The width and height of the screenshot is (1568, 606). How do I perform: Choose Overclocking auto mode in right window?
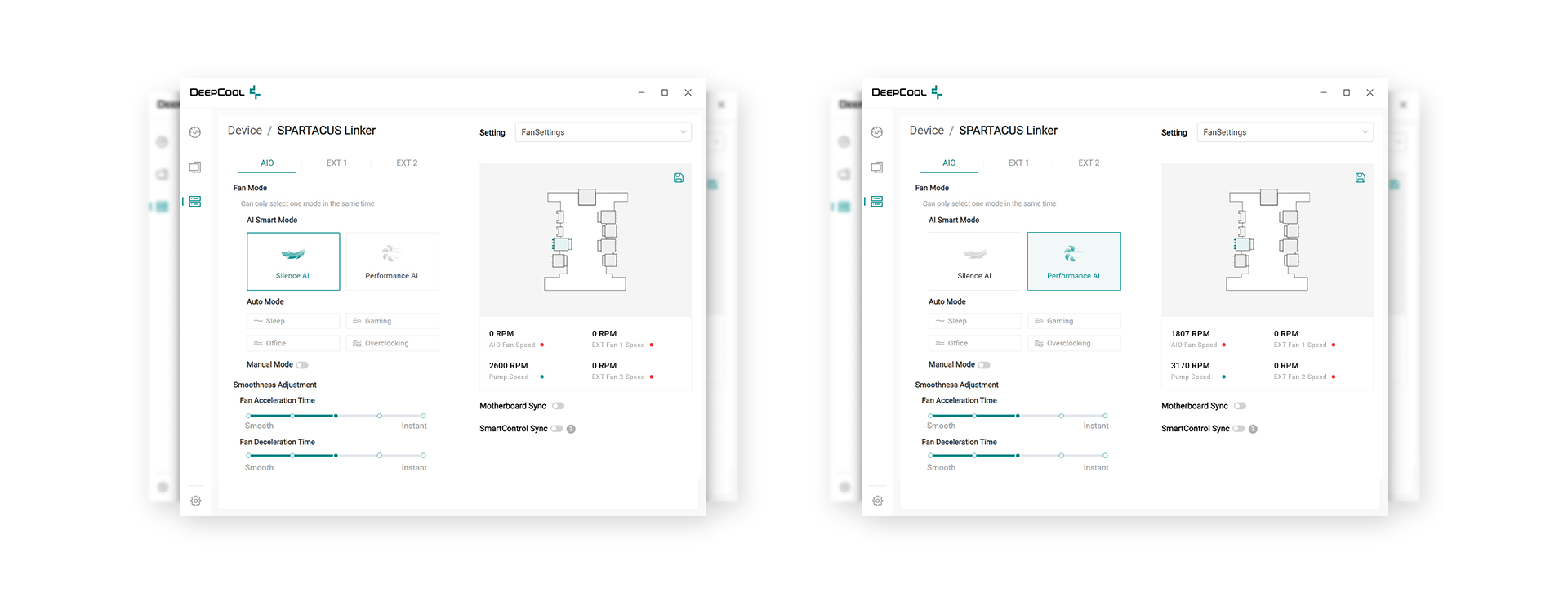click(1074, 344)
